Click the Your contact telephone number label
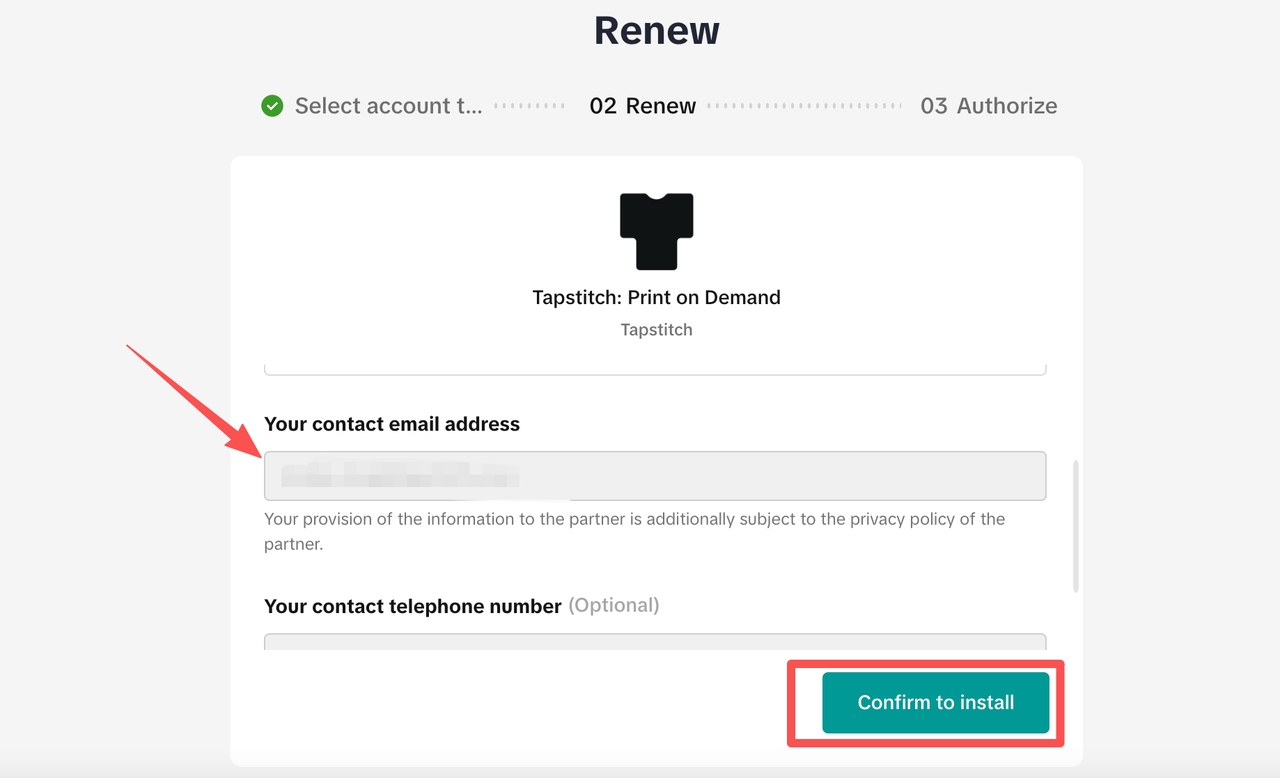1280x778 pixels. pyautogui.click(x=413, y=606)
